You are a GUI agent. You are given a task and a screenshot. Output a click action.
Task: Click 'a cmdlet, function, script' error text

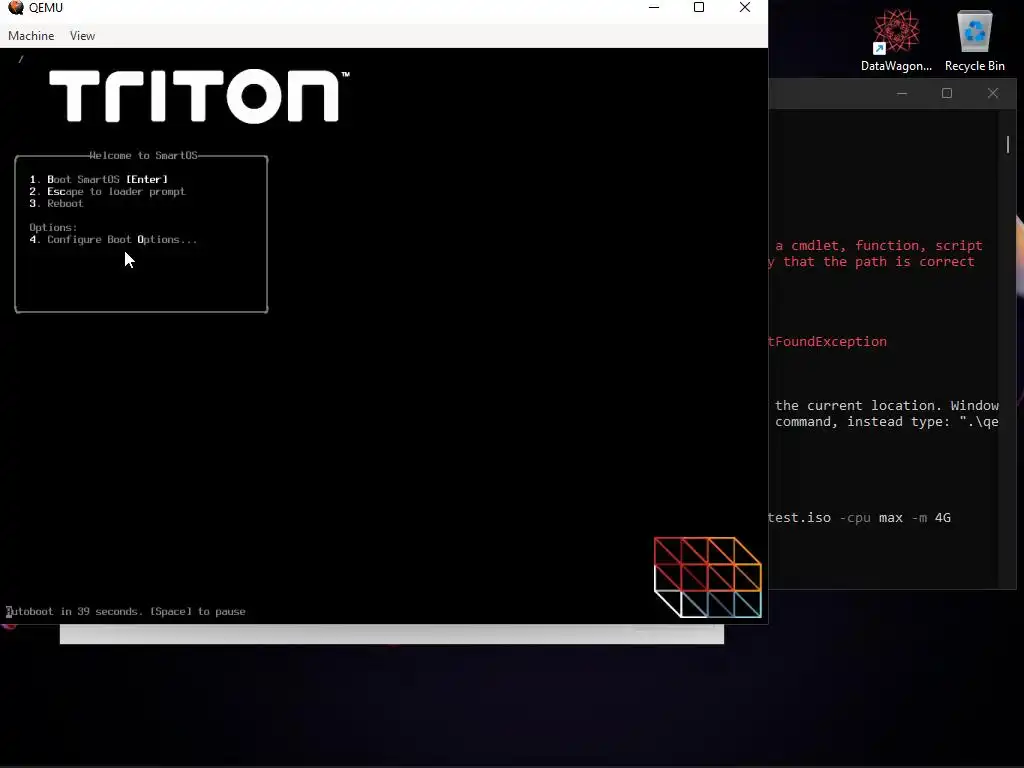pos(878,246)
